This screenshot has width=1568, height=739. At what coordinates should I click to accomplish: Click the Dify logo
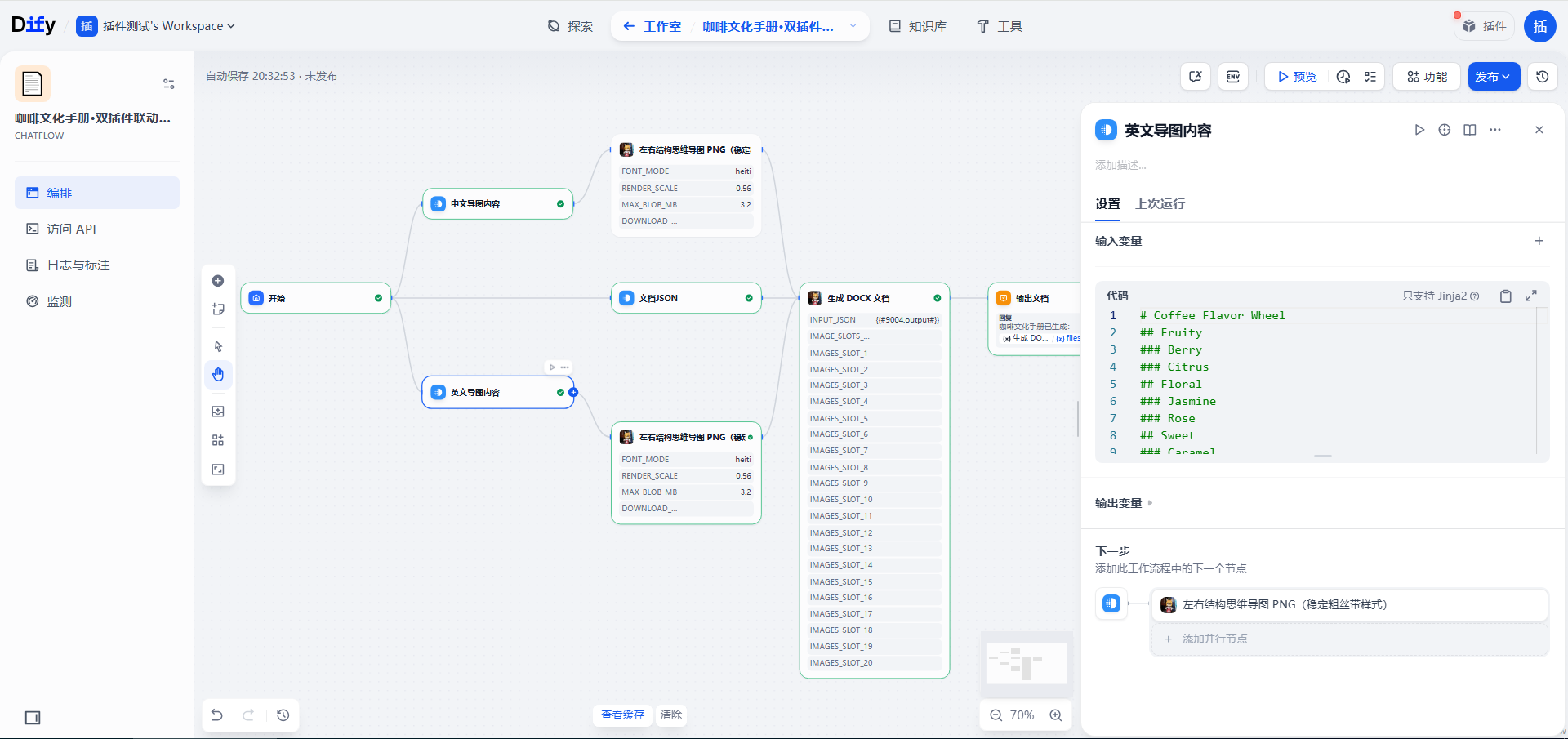(33, 25)
